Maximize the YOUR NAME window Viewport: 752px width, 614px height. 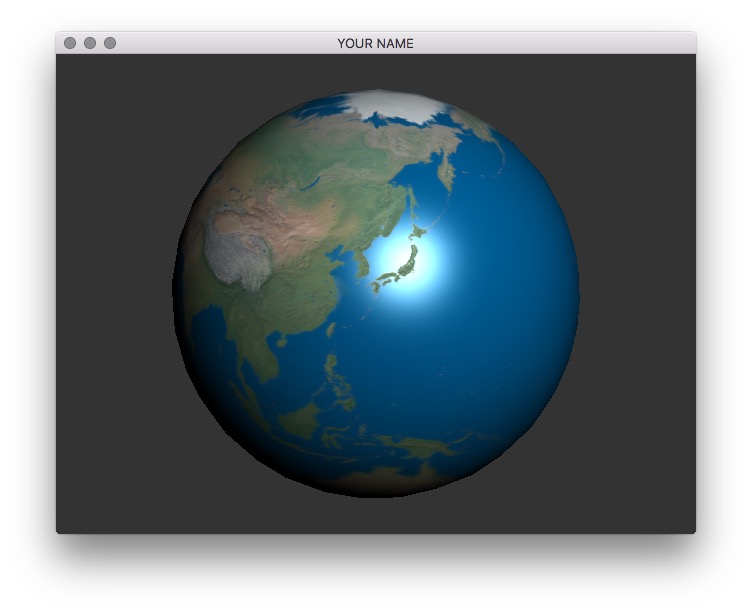point(110,43)
